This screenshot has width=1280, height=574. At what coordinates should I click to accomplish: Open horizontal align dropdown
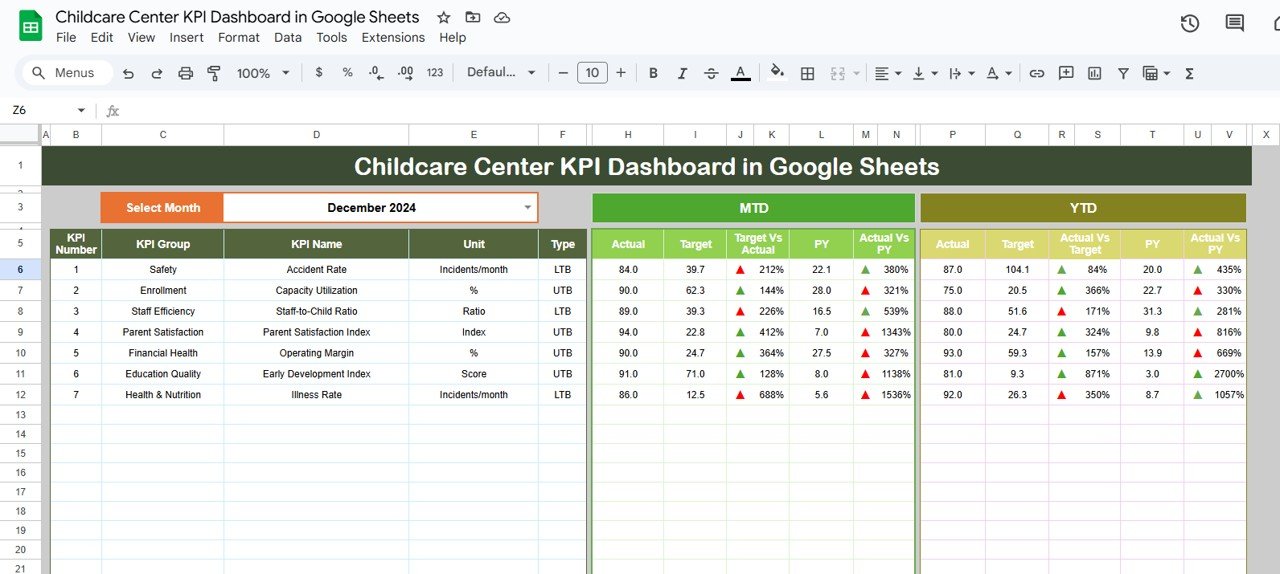888,73
